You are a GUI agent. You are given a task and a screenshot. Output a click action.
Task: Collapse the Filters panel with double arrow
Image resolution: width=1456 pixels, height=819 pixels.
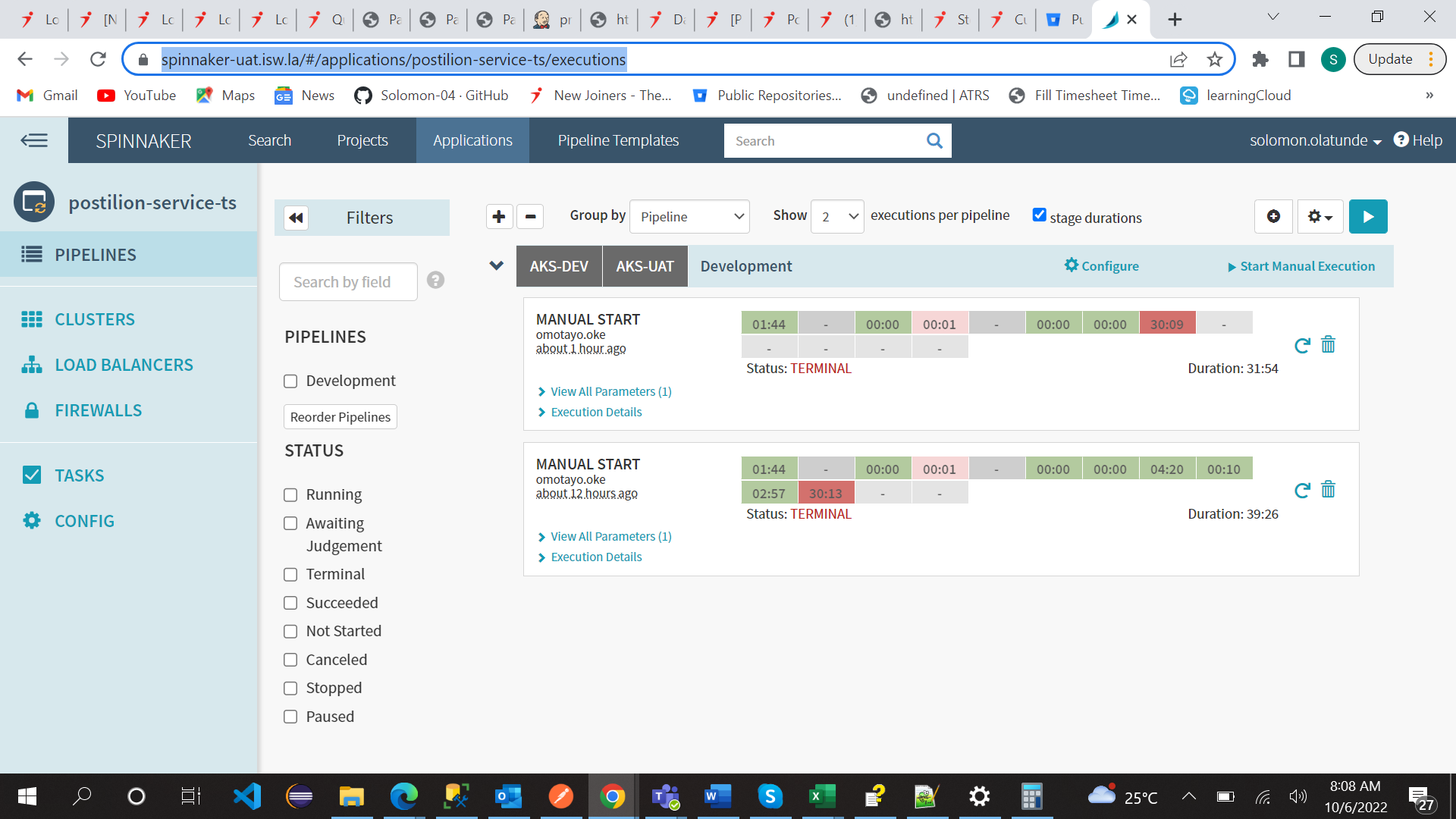(296, 218)
